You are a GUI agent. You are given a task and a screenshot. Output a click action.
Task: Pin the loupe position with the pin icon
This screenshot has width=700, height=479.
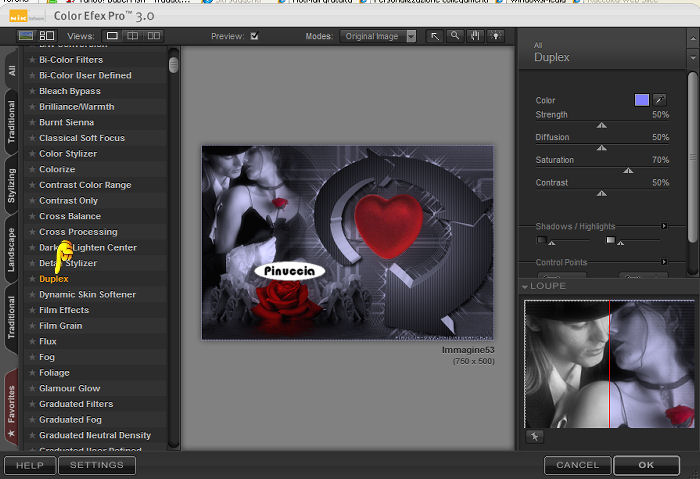click(x=534, y=437)
